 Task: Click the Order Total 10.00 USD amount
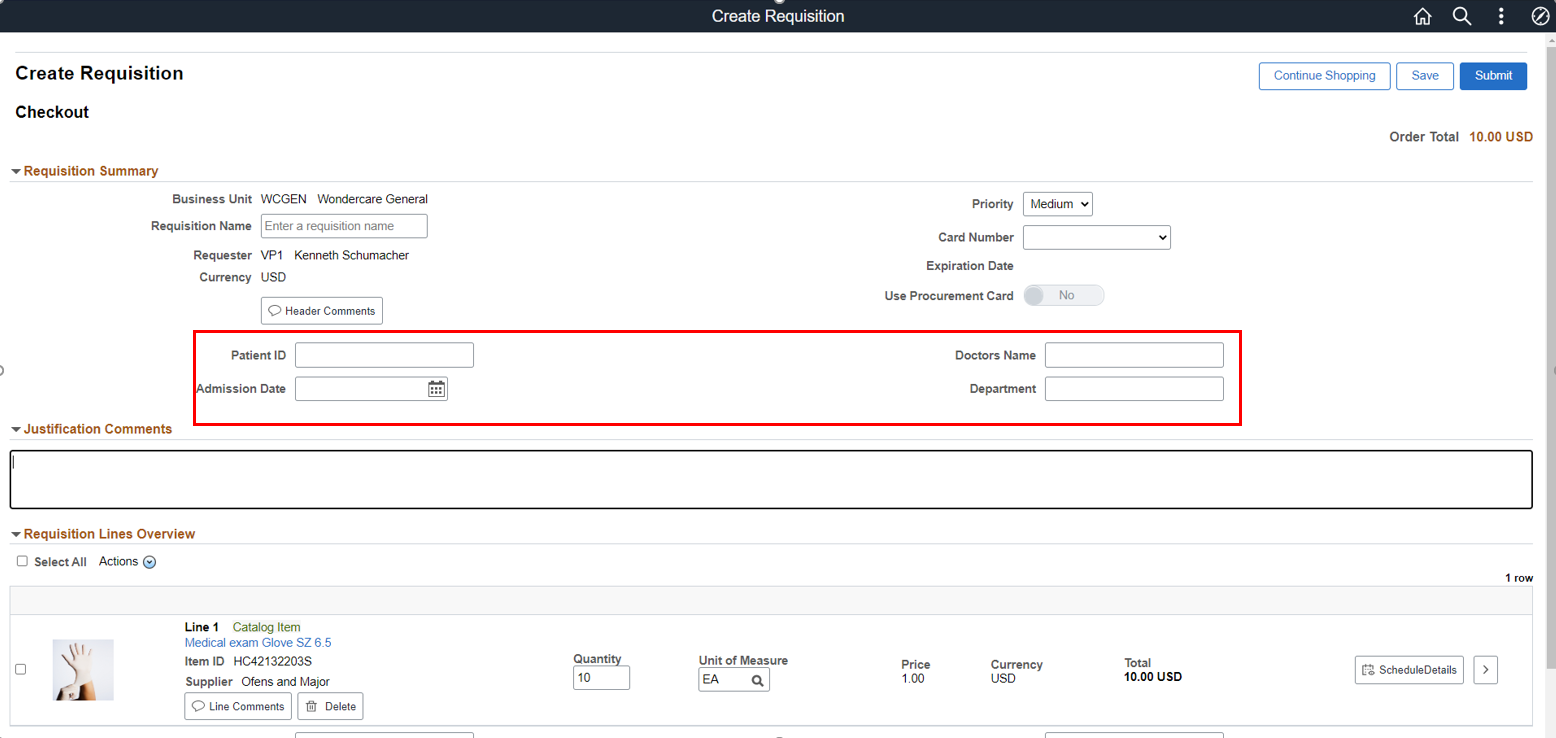pyautogui.click(x=1501, y=137)
